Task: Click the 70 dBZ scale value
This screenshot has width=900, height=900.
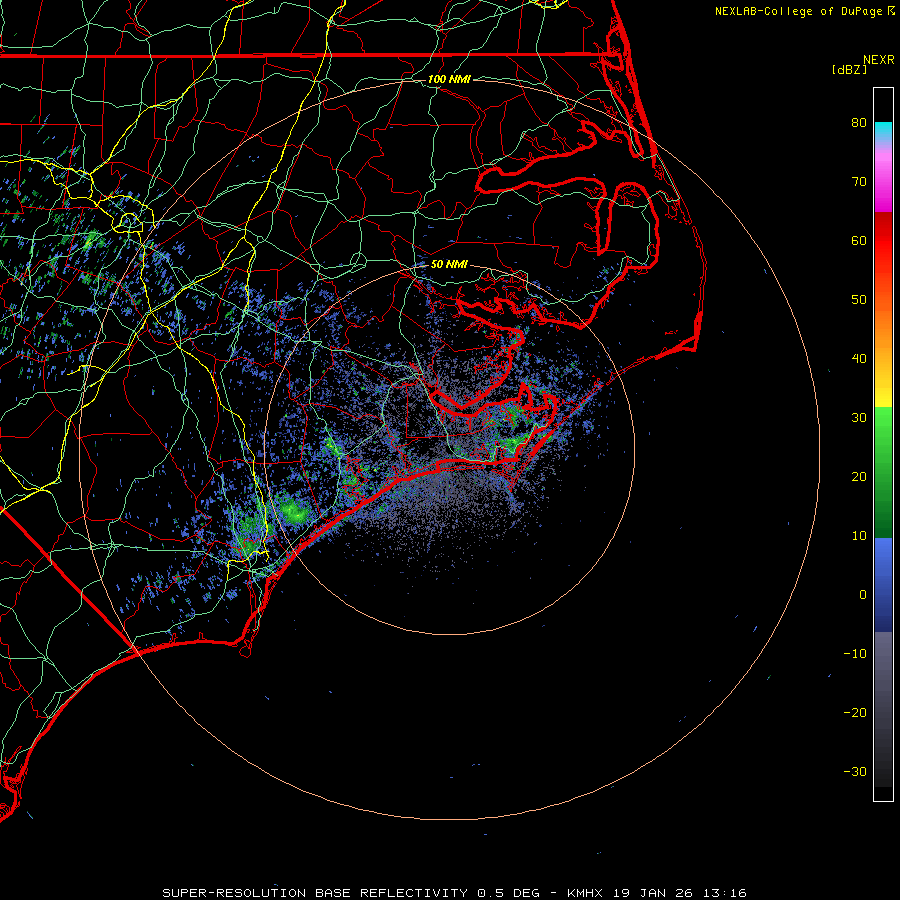Action: click(x=859, y=181)
